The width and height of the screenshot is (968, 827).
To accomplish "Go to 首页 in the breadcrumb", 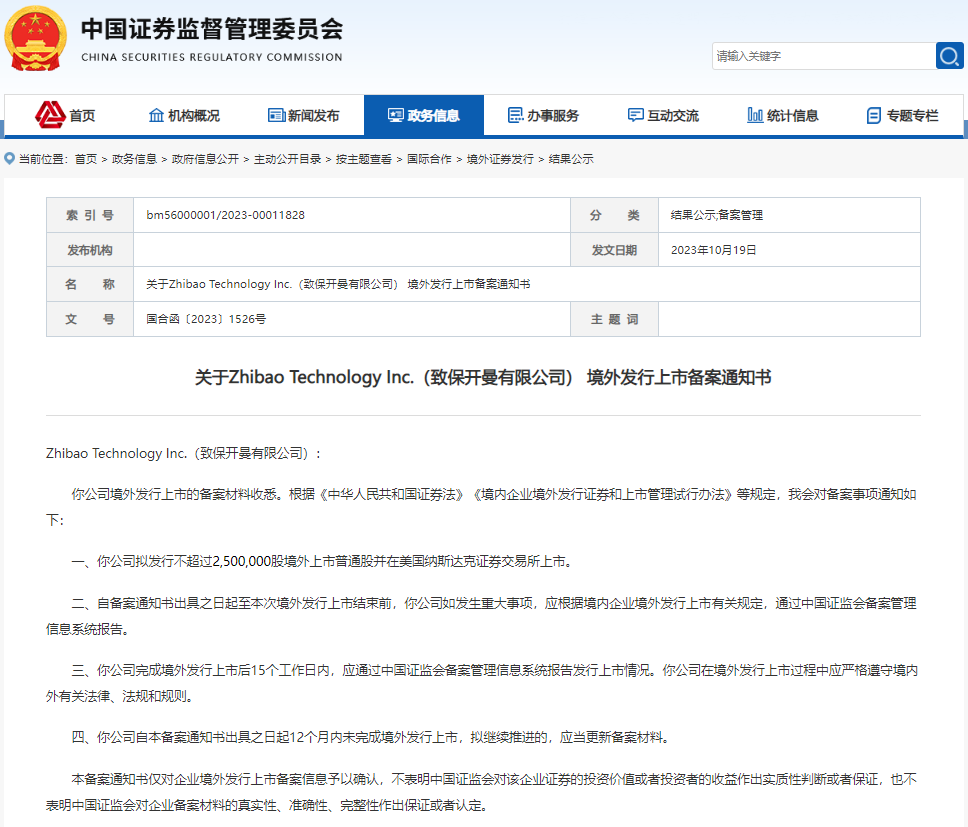I will [86, 159].
